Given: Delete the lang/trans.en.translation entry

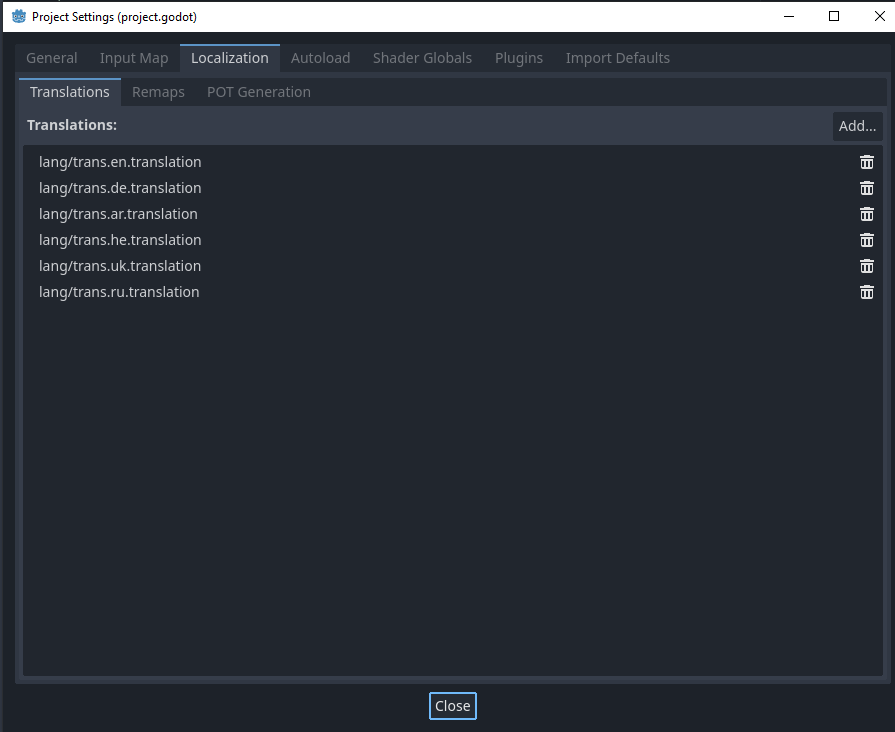Looking at the screenshot, I should pyautogui.click(x=866, y=162).
